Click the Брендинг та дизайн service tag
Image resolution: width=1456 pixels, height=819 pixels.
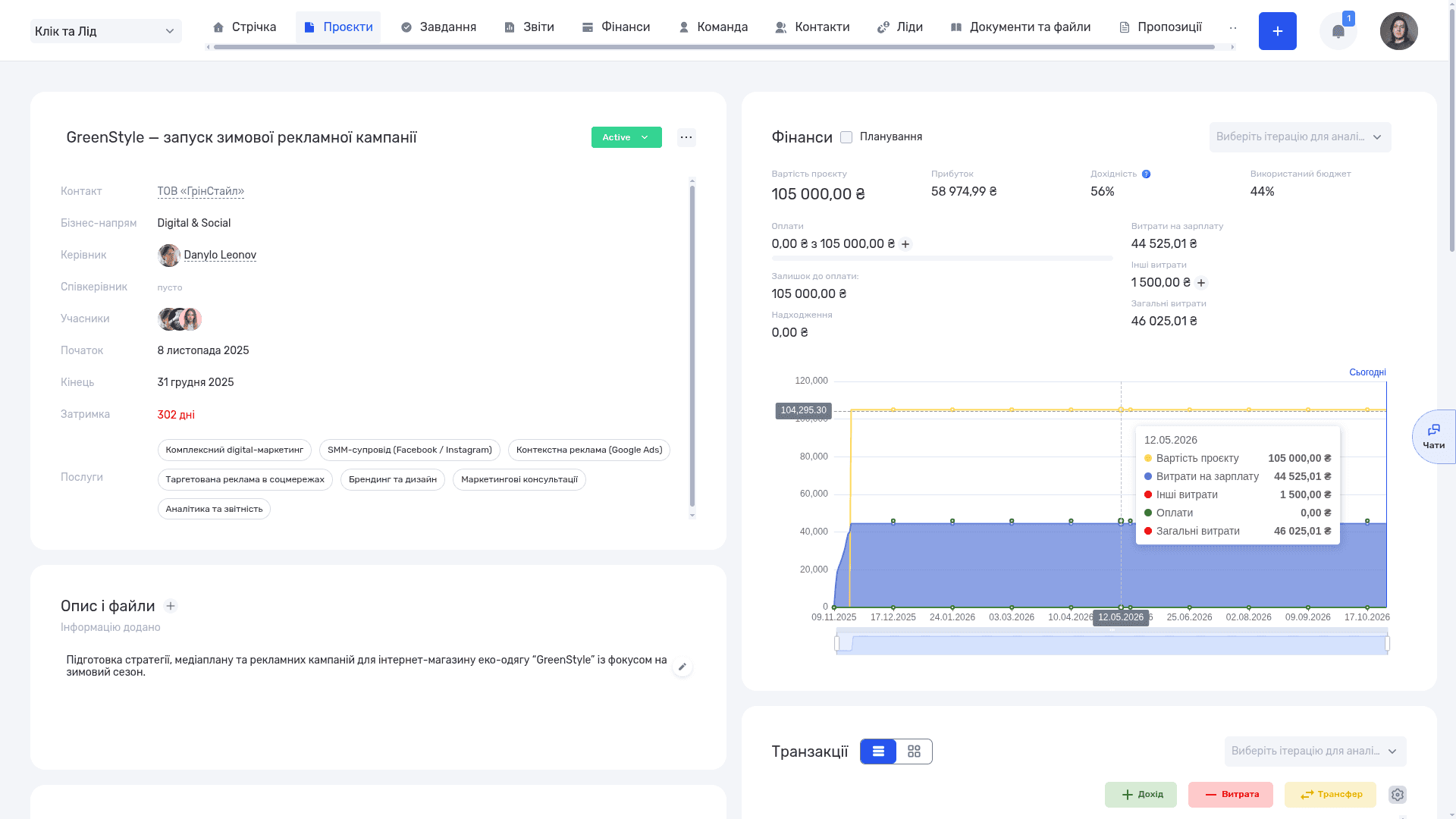(392, 480)
